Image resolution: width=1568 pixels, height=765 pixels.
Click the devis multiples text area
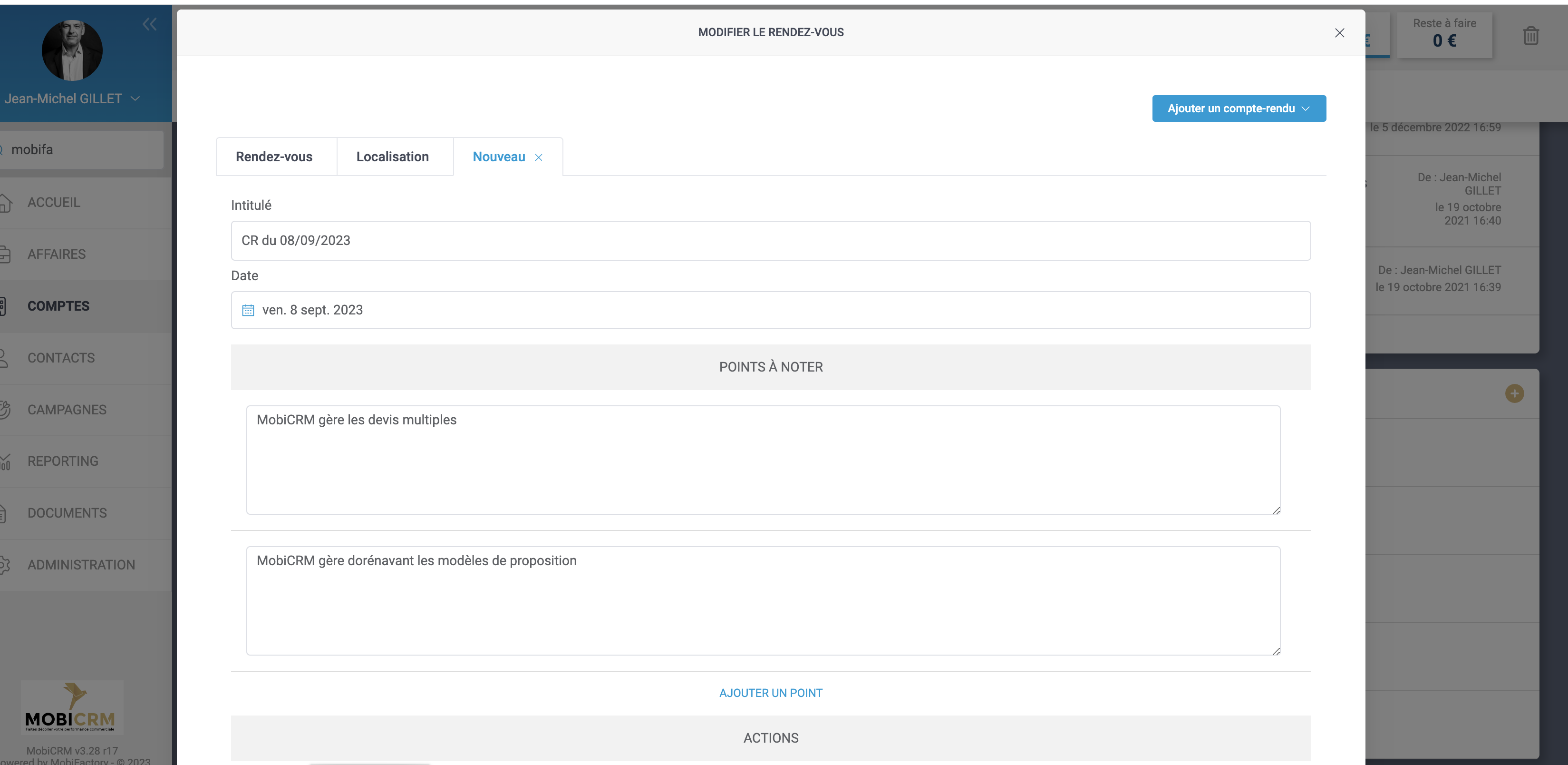click(x=763, y=461)
